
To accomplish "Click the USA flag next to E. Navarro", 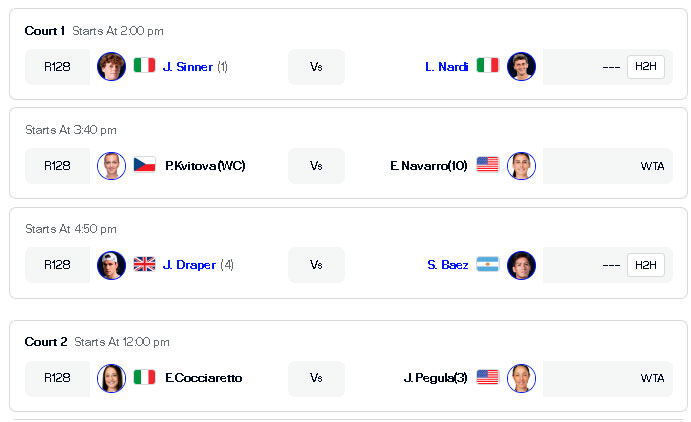I will [487, 164].
